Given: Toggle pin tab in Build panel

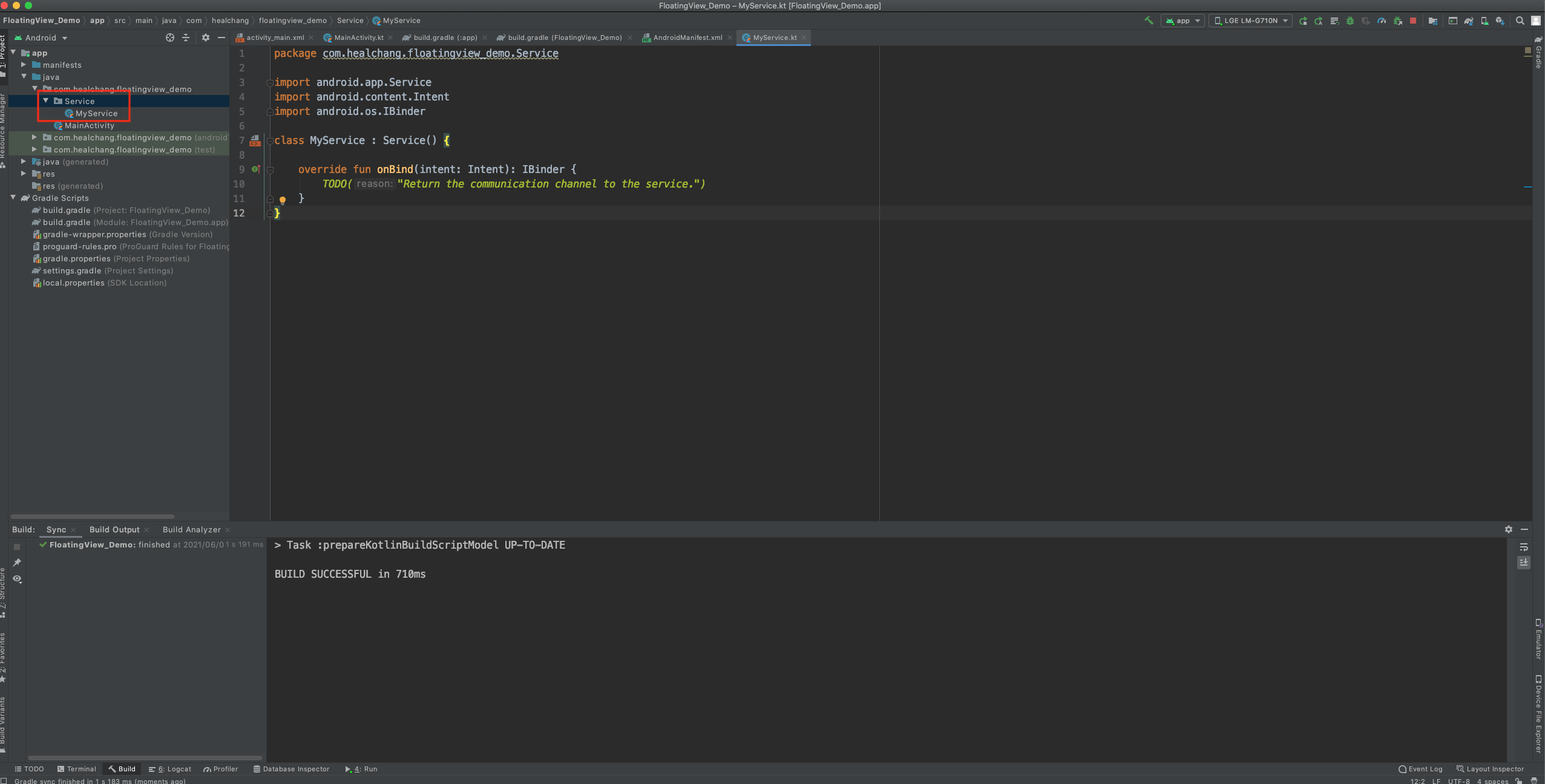Looking at the screenshot, I should point(17,563).
